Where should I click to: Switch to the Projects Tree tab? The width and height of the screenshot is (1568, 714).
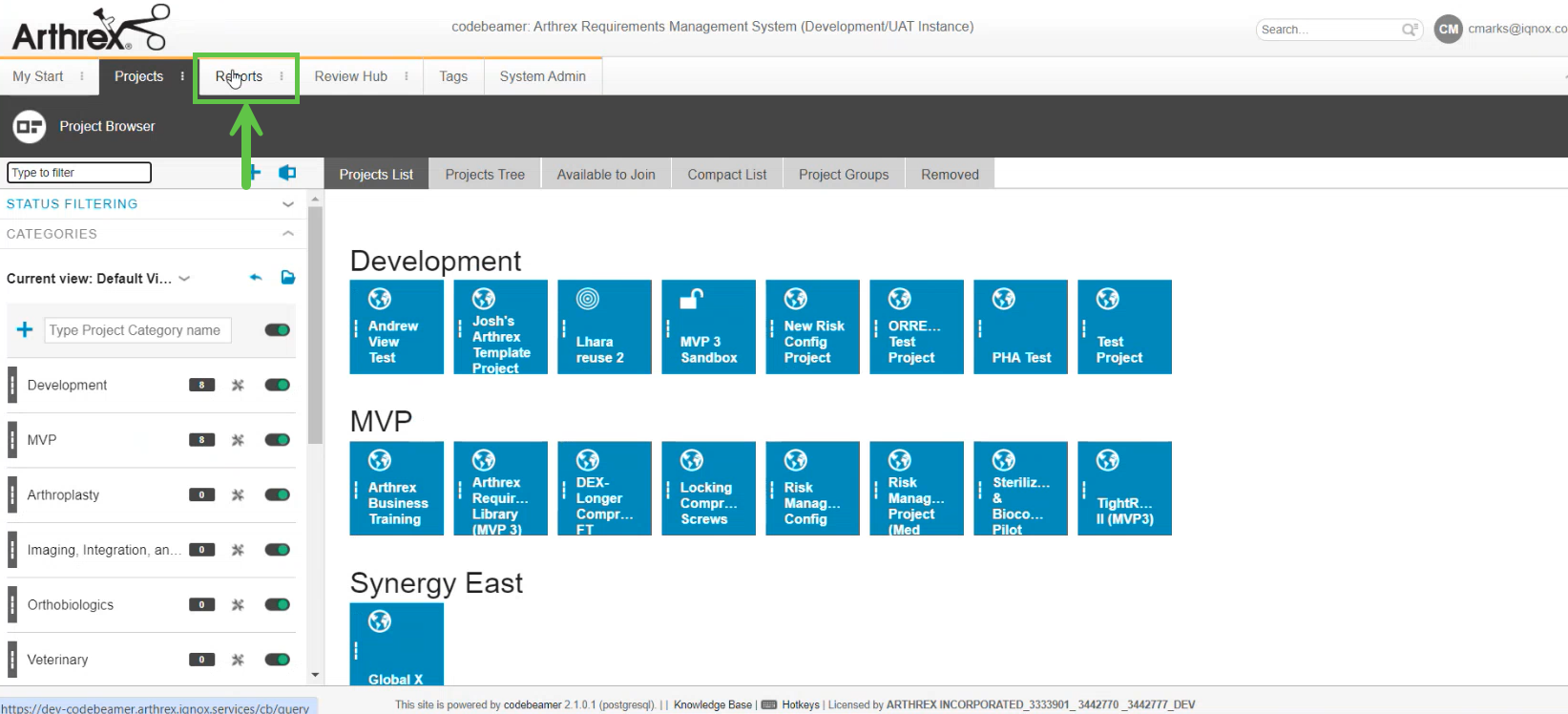(485, 175)
